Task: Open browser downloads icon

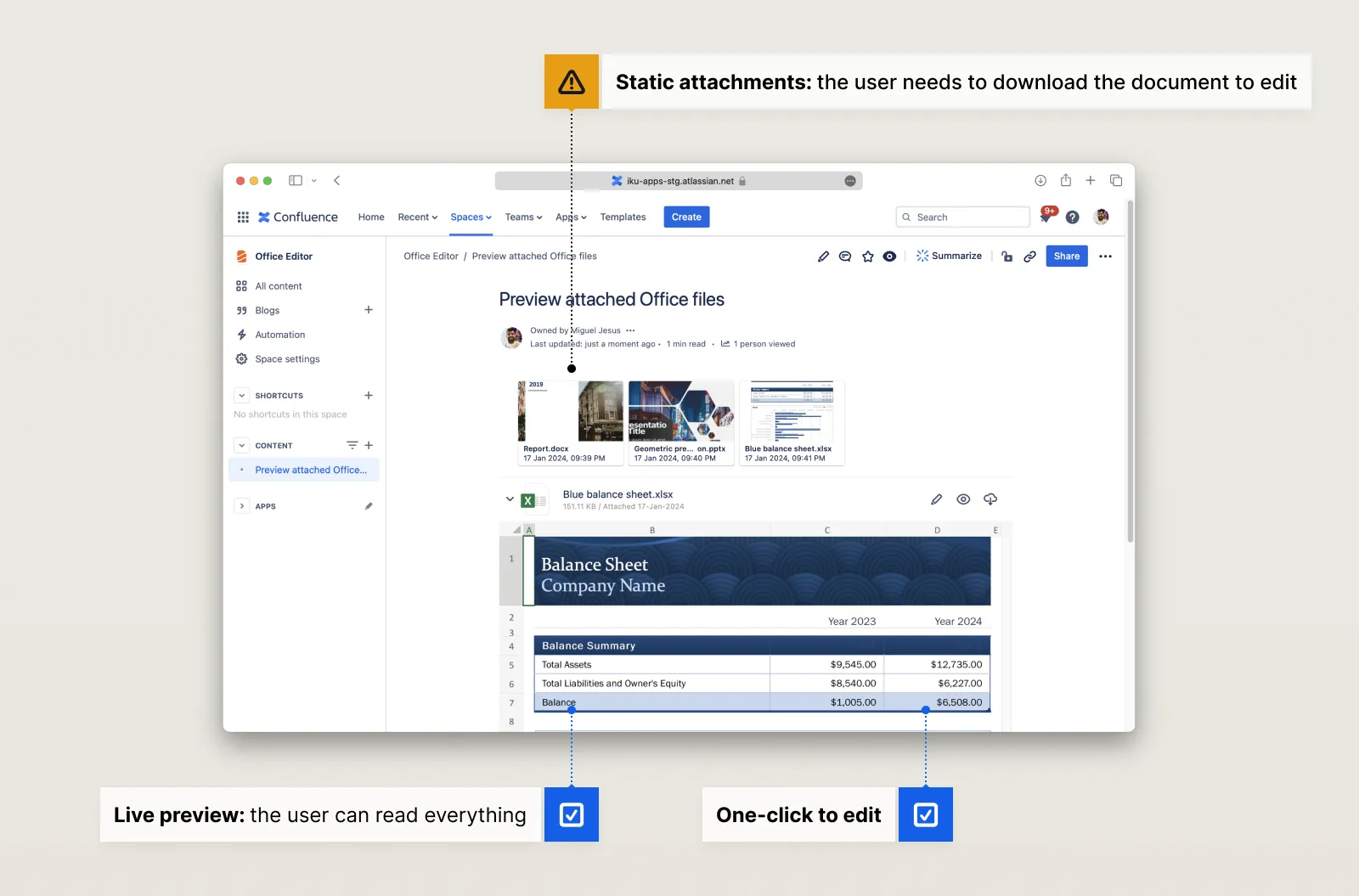Action: (x=1040, y=181)
